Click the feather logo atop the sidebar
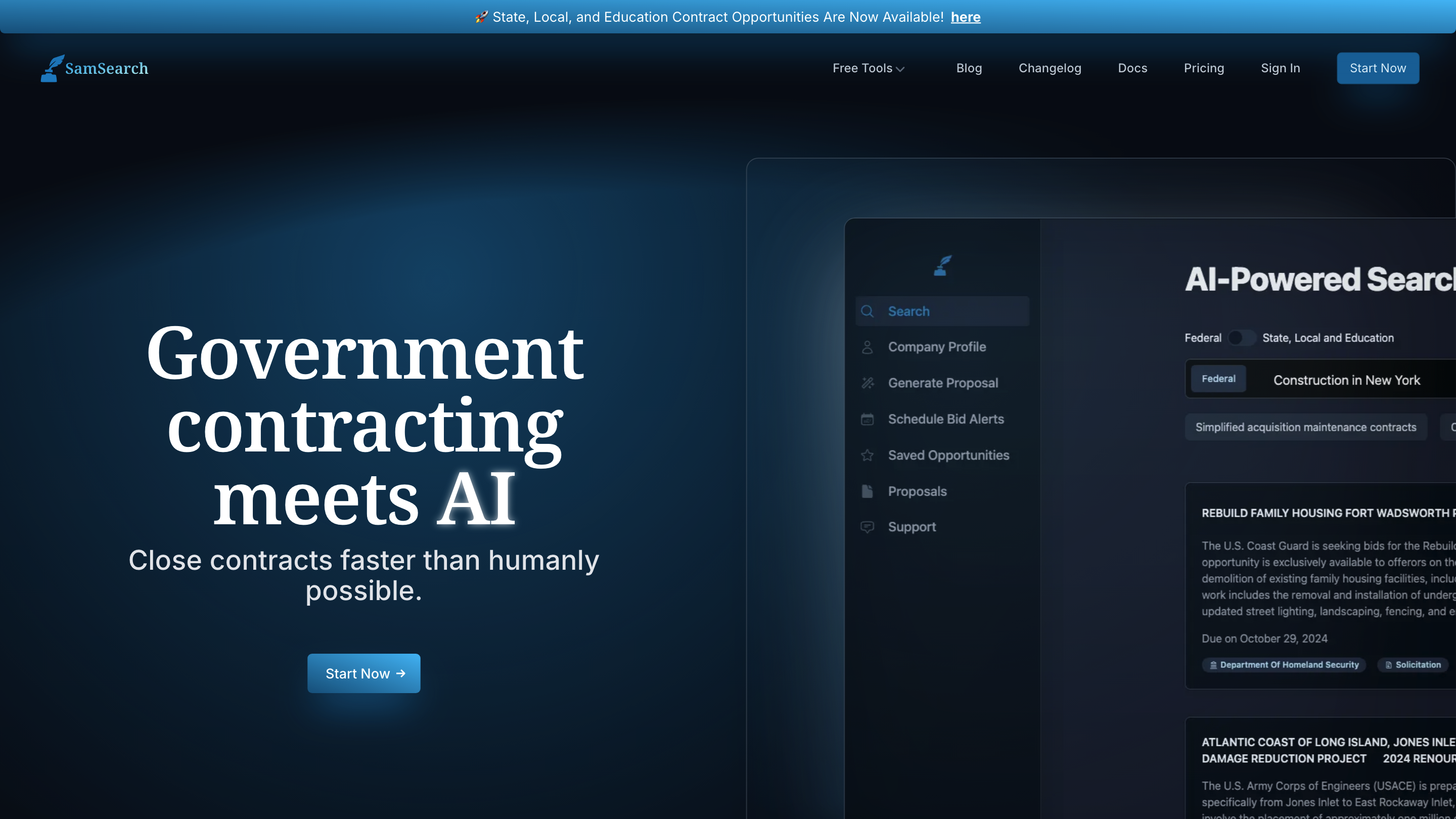Image resolution: width=1456 pixels, height=819 pixels. [942, 265]
